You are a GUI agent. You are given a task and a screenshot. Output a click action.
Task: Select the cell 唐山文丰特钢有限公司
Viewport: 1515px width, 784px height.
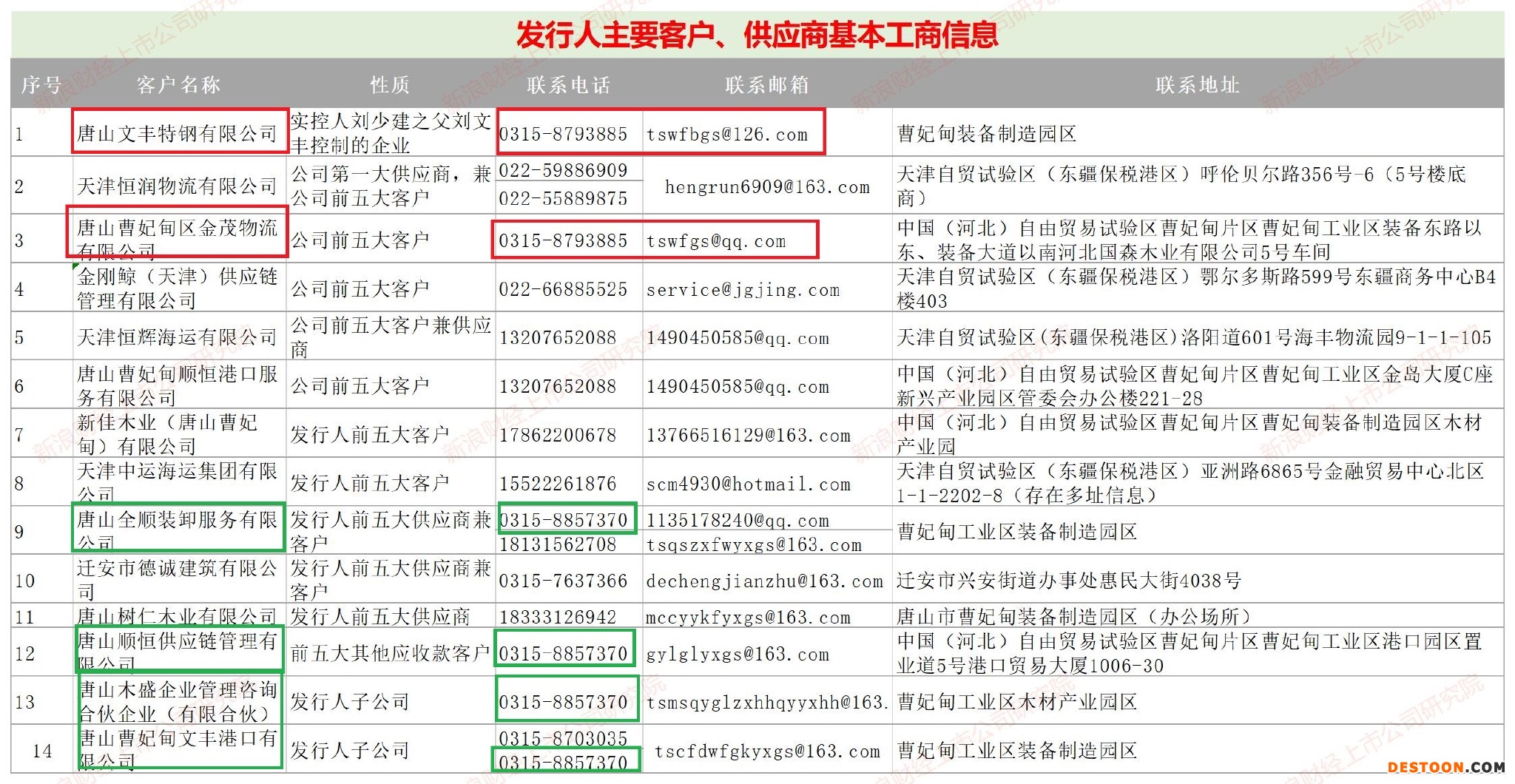click(x=178, y=134)
